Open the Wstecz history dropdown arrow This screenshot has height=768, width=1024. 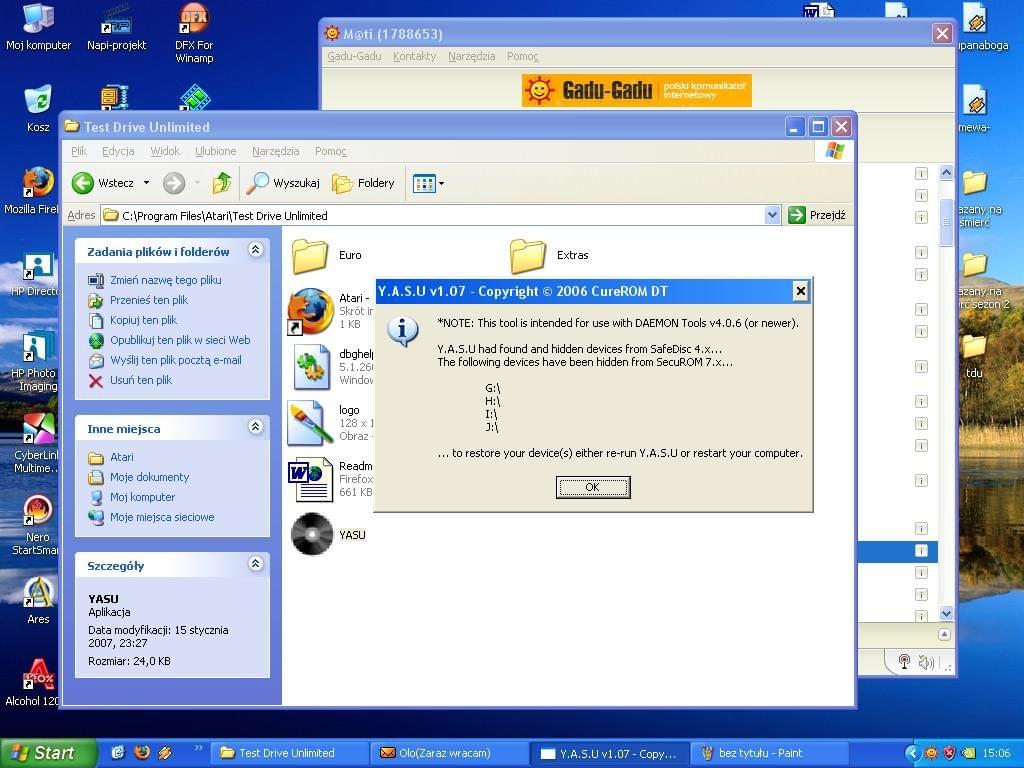point(146,183)
